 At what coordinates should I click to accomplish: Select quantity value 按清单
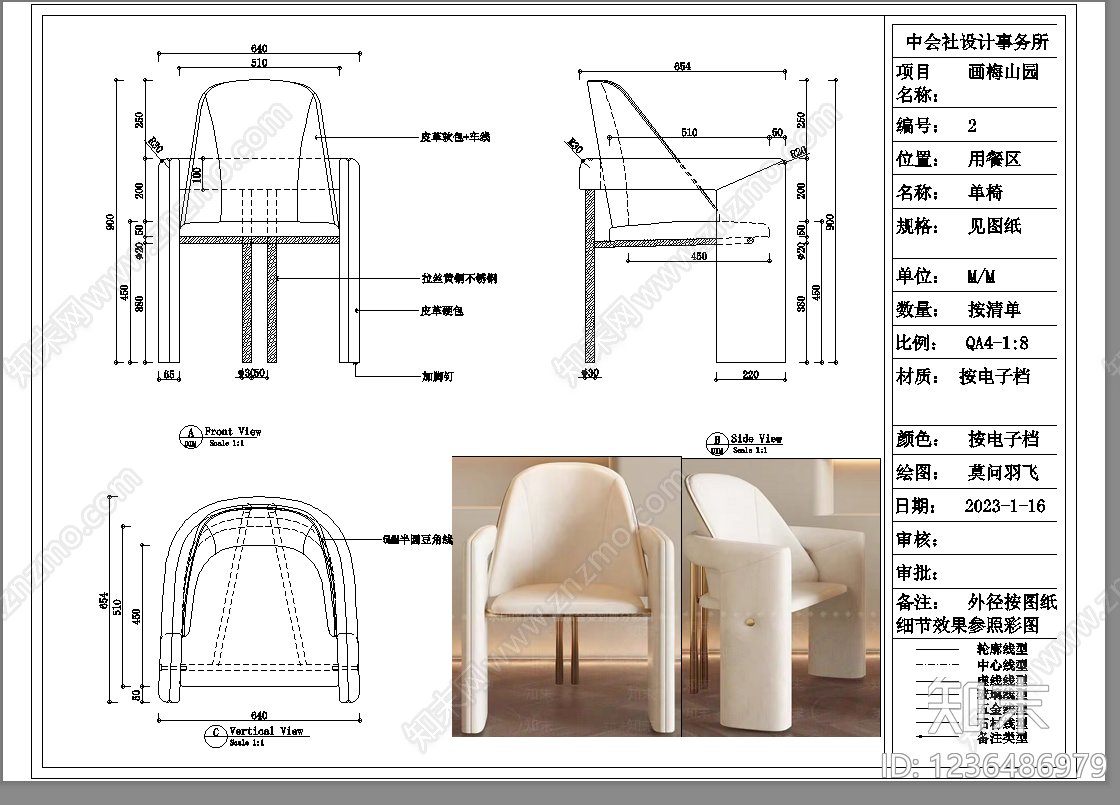coord(994,309)
